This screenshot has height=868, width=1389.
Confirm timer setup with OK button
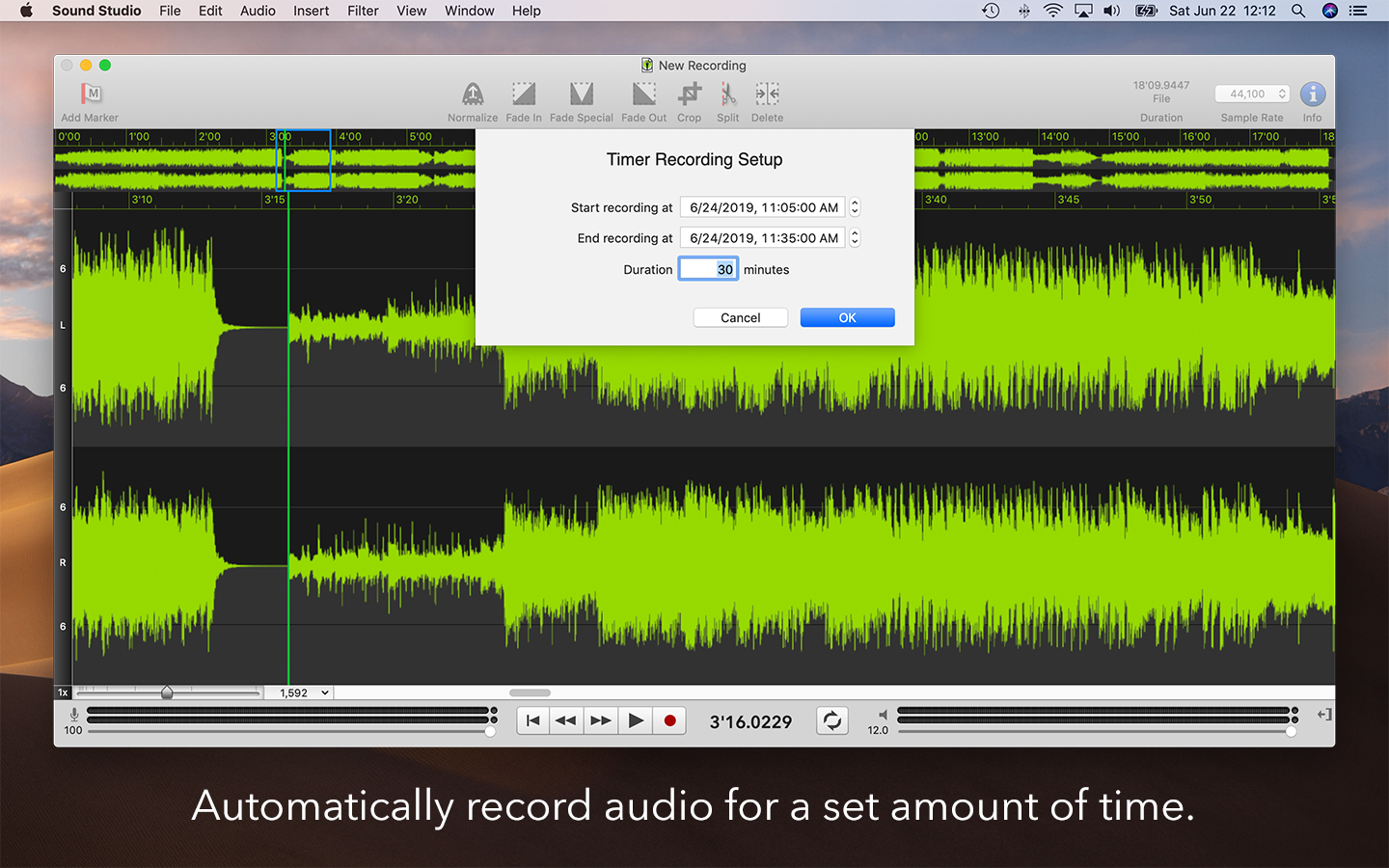click(x=847, y=317)
